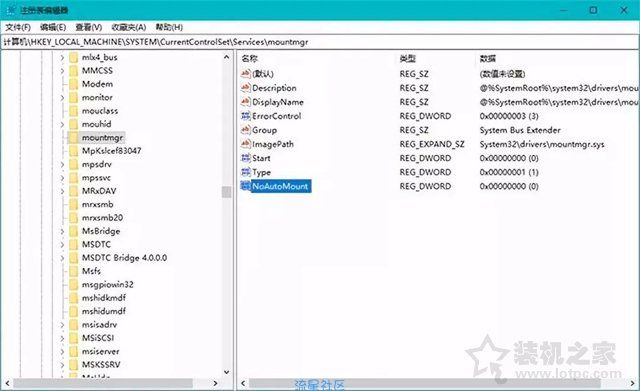
Task: Click the registry path address bar
Action: point(320,42)
